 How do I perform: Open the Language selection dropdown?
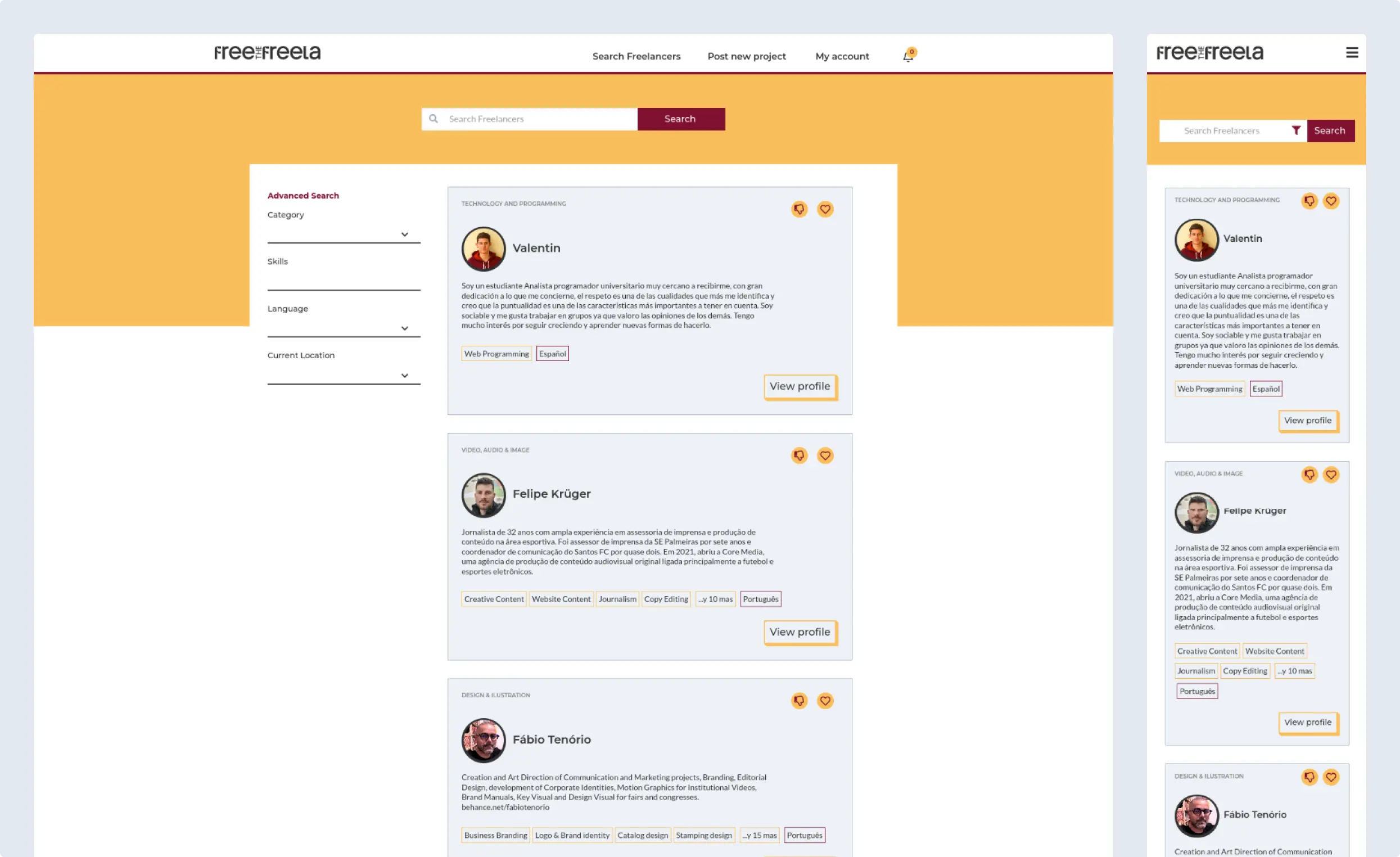click(405, 328)
